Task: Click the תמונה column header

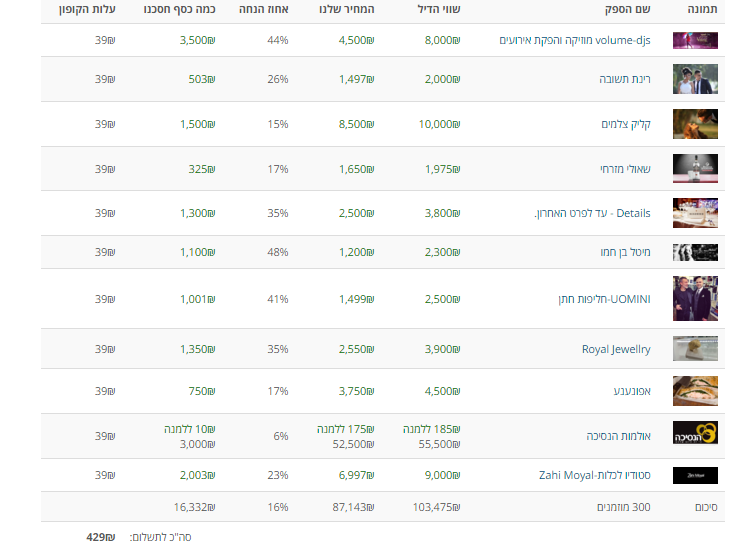Action: (x=702, y=9)
